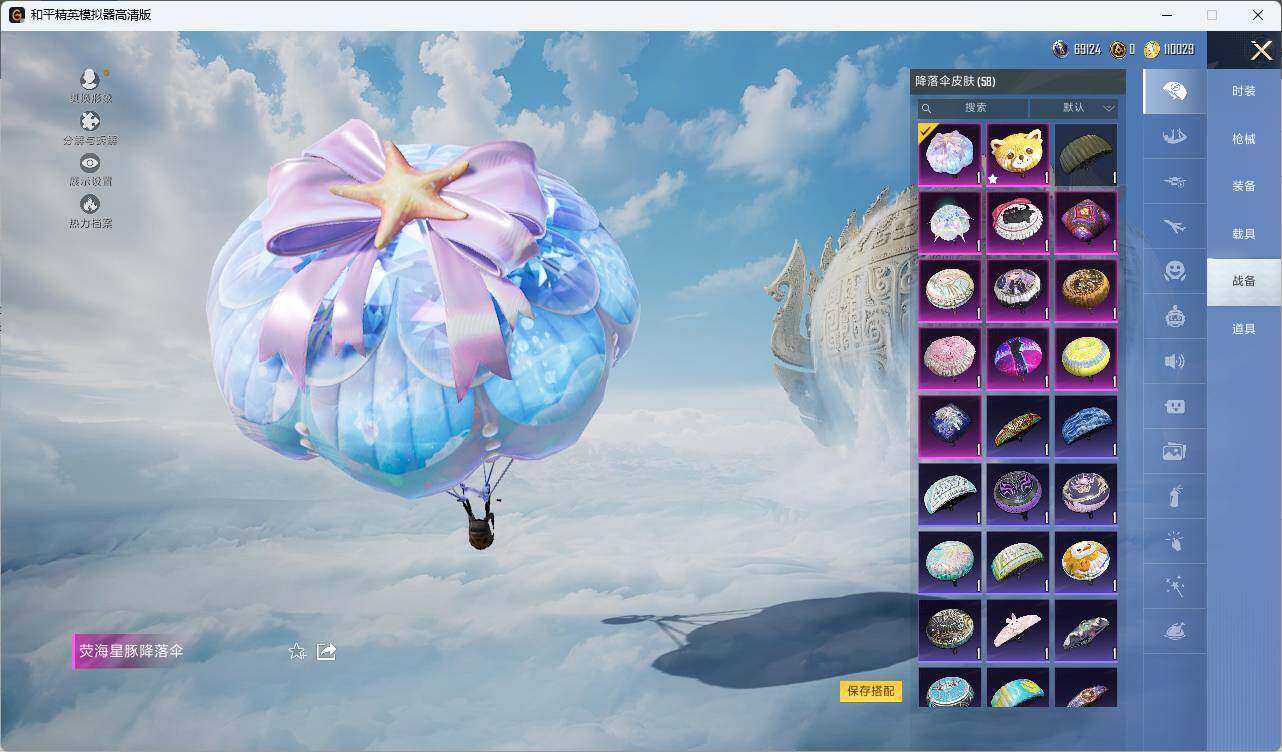Select the magic wand effects category icon
The image size is (1282, 752).
point(1175,587)
